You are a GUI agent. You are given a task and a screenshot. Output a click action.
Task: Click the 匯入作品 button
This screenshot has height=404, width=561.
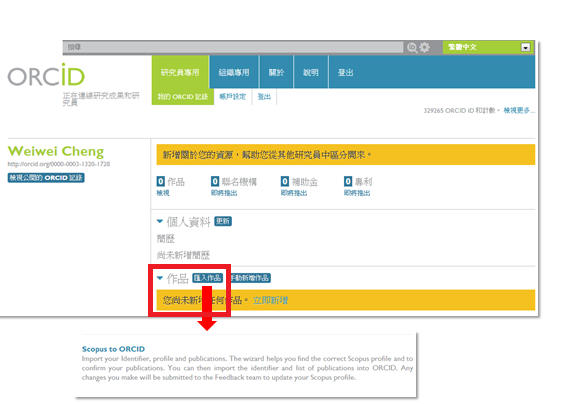(x=208, y=278)
